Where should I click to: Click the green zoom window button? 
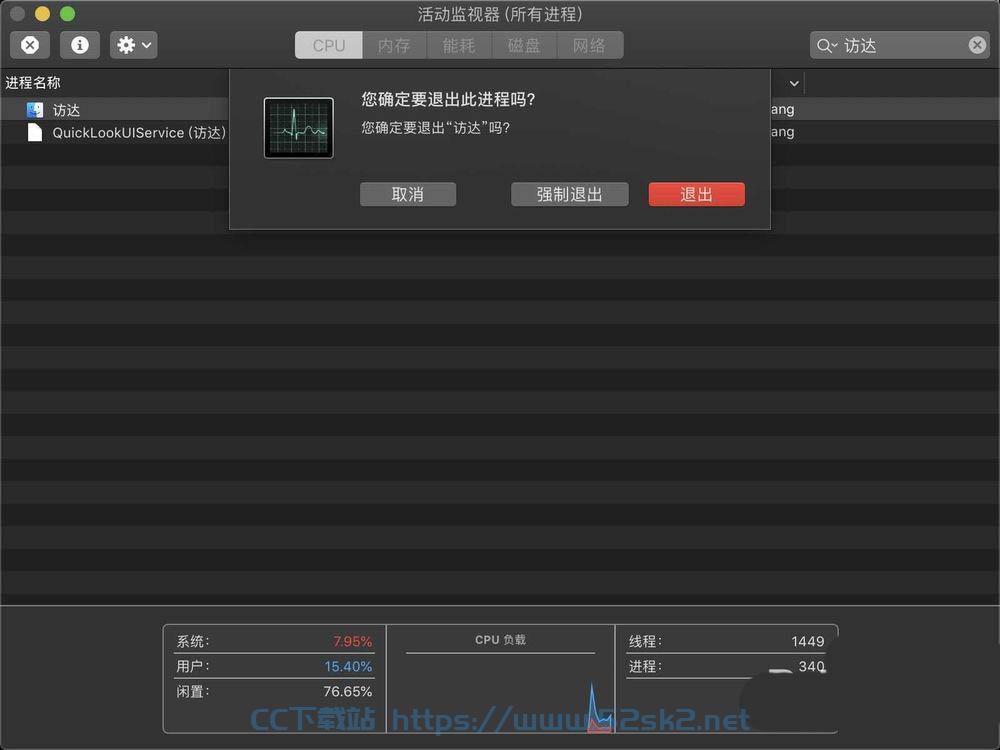coord(68,13)
